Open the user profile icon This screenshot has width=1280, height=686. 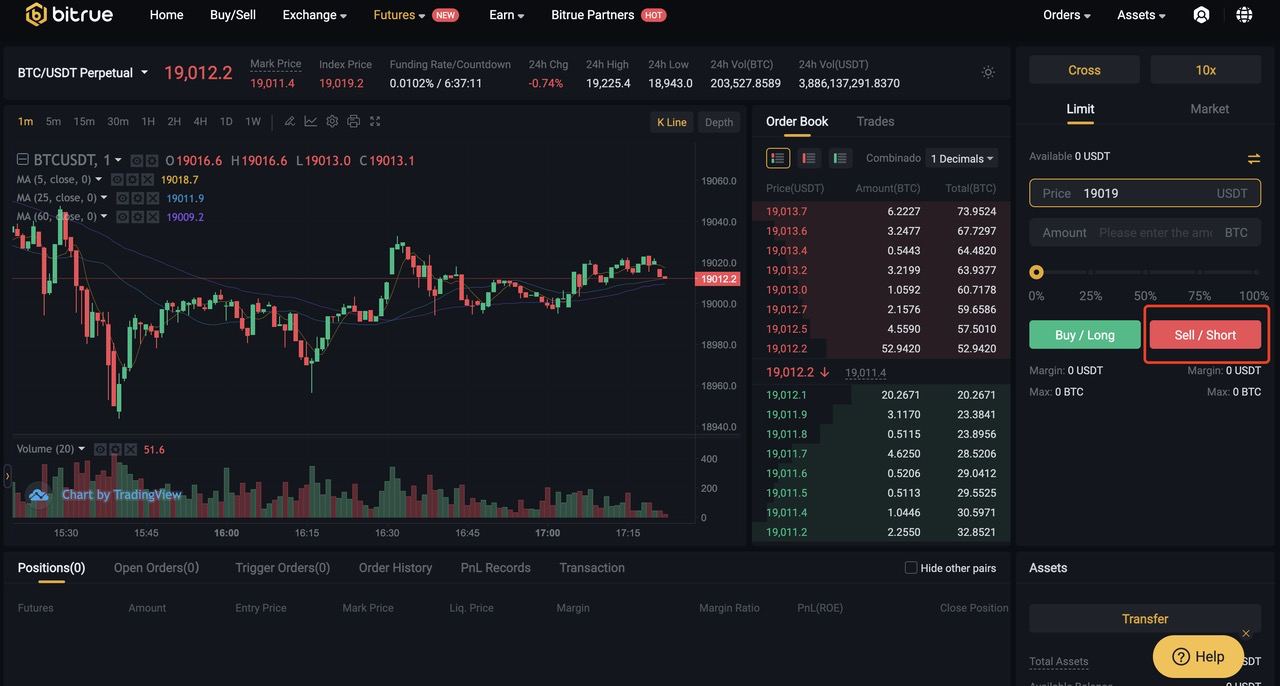point(1202,15)
